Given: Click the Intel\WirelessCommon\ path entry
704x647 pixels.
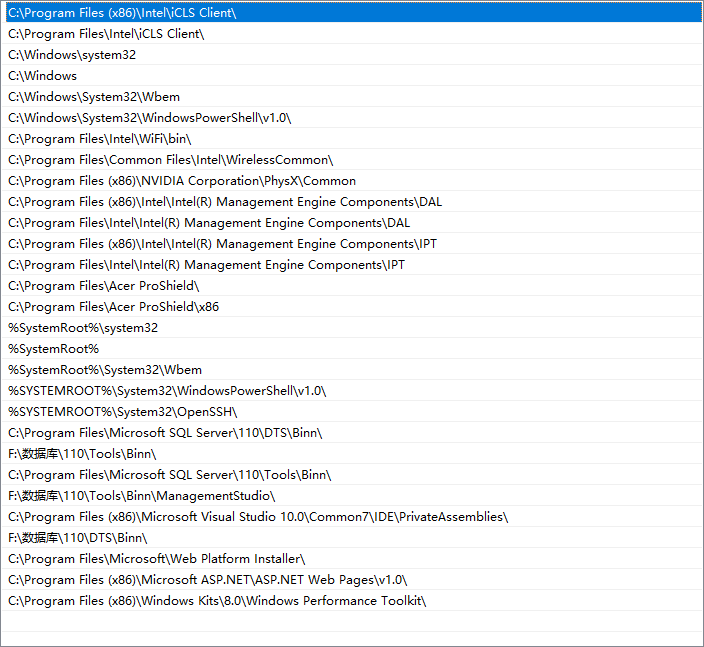Looking at the screenshot, I should pos(352,160).
